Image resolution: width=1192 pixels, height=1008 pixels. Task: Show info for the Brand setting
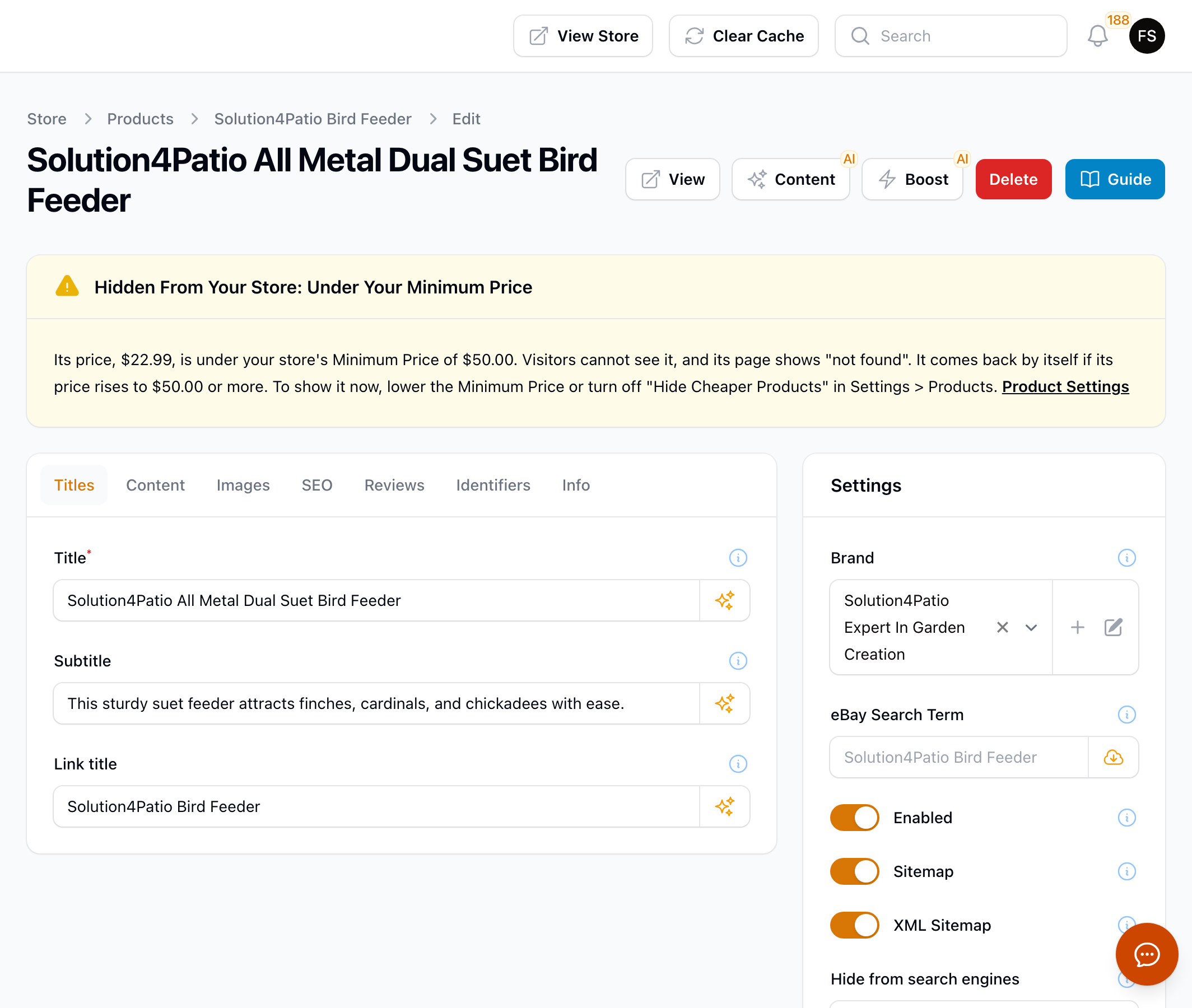point(1126,558)
